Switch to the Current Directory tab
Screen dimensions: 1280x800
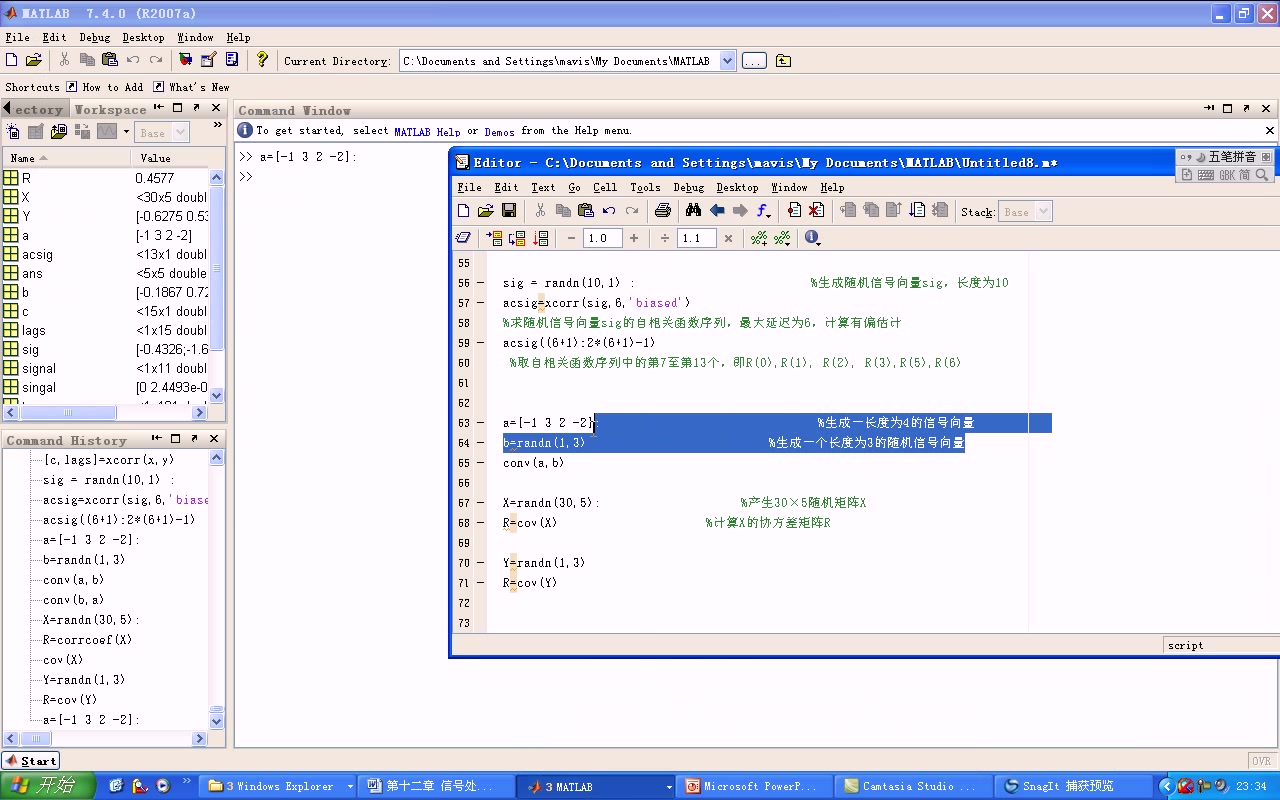pyautogui.click(x=35, y=109)
